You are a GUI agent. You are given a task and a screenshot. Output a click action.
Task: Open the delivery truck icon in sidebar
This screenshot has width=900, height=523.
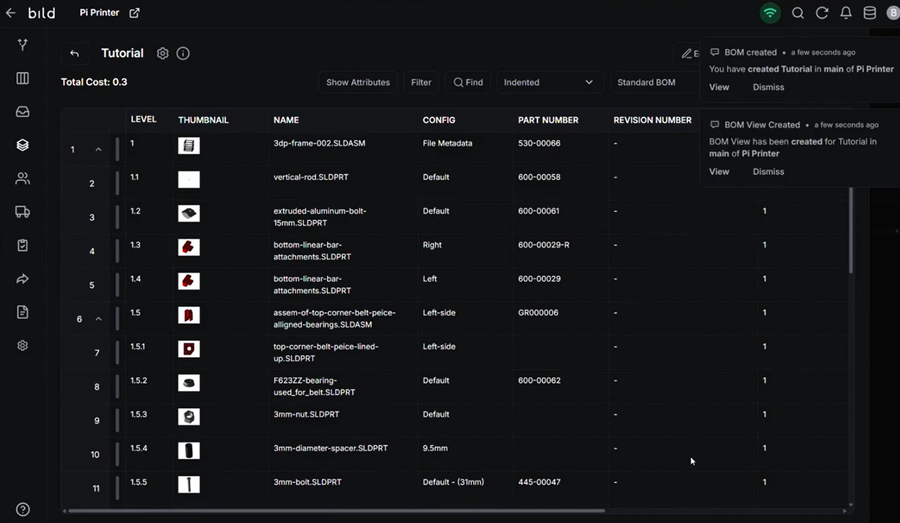22,212
